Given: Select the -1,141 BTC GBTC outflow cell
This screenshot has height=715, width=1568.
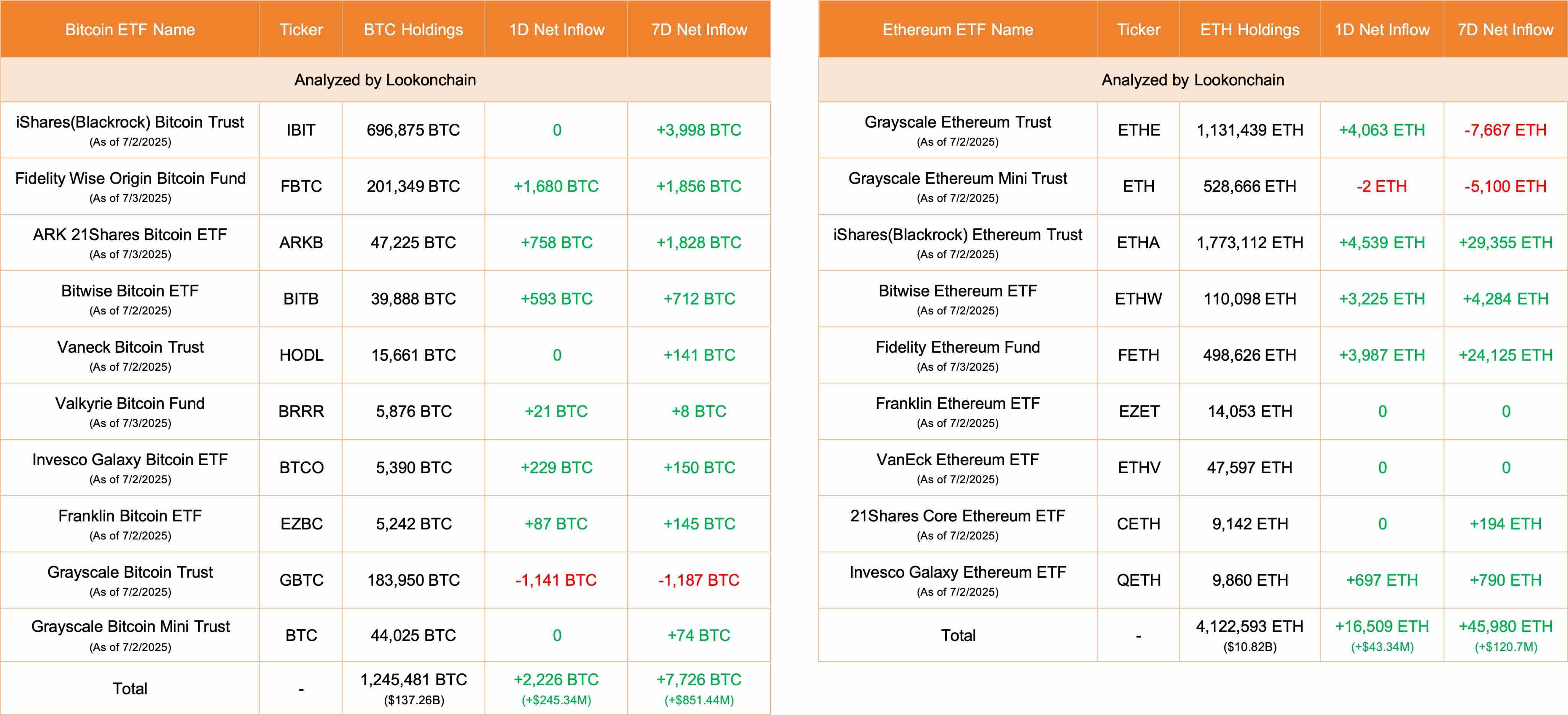Looking at the screenshot, I should click(556, 580).
